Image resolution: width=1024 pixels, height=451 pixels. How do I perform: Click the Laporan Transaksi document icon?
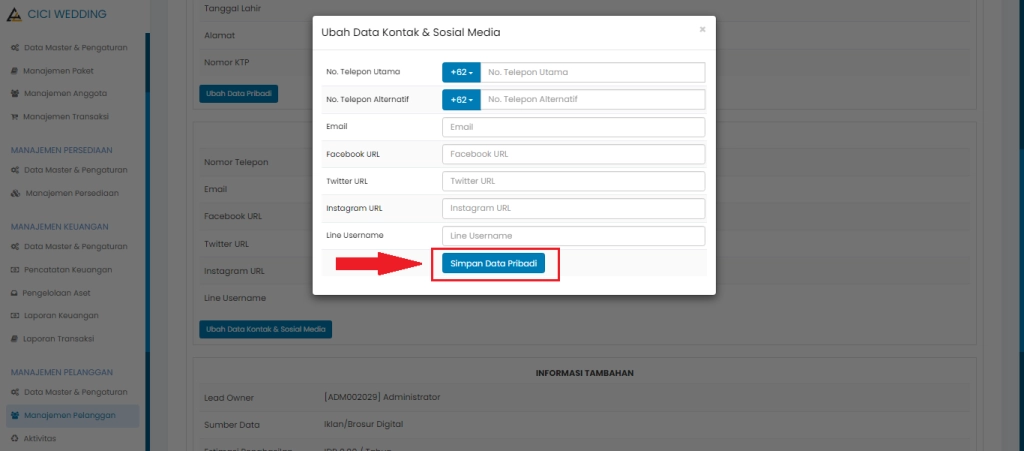coord(14,338)
